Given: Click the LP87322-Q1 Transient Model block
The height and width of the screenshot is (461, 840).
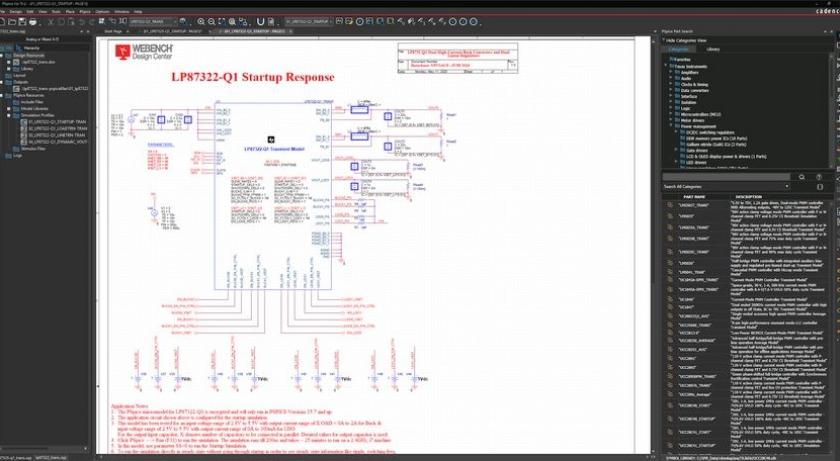Looking at the screenshot, I should point(273,195).
